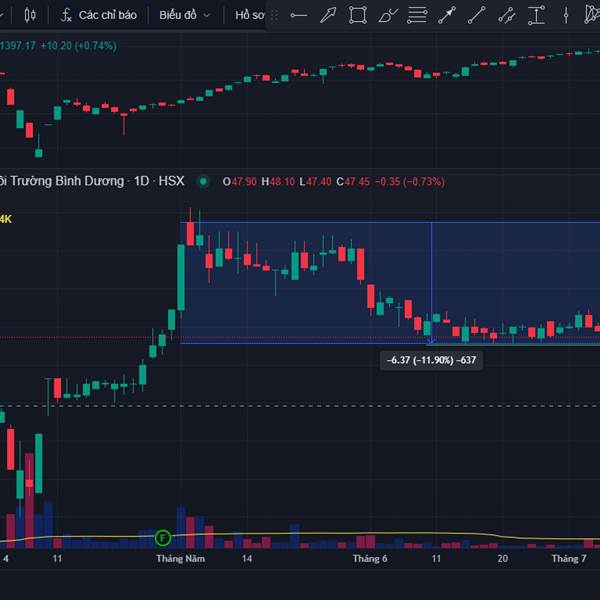Click the Tháng 6 date axis label
600x600 pixels.
tap(370, 559)
